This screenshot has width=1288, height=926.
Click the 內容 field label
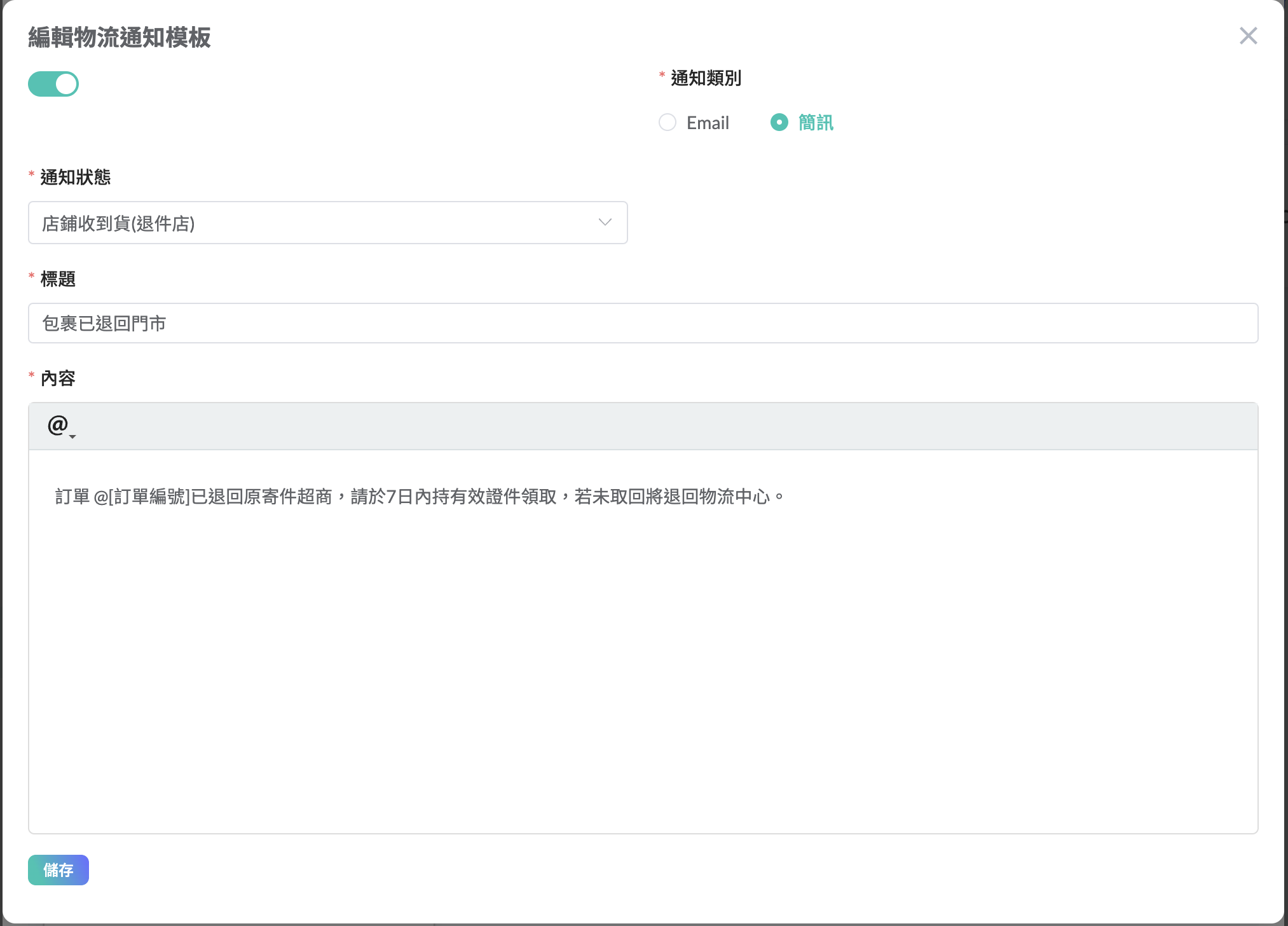[x=58, y=378]
